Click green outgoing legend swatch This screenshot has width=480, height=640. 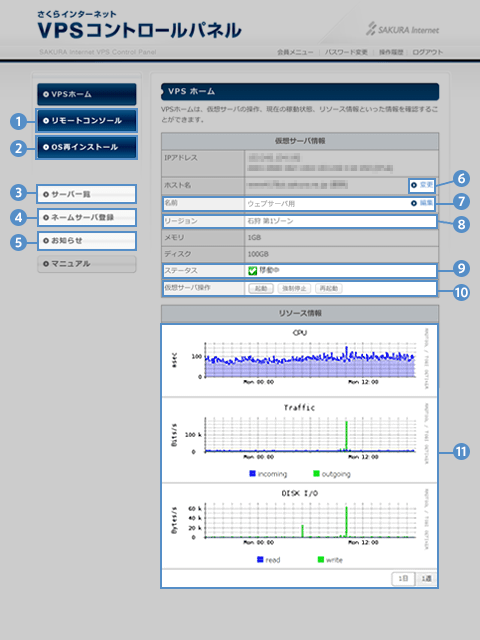click(316, 473)
